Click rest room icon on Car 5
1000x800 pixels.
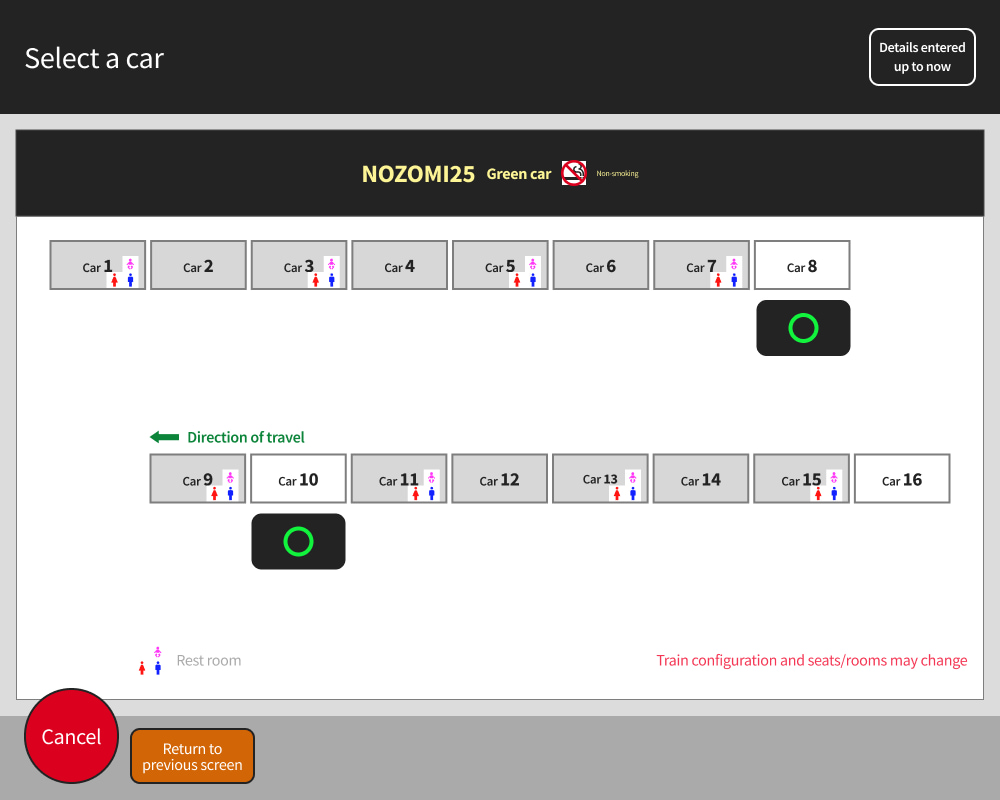coord(525,272)
